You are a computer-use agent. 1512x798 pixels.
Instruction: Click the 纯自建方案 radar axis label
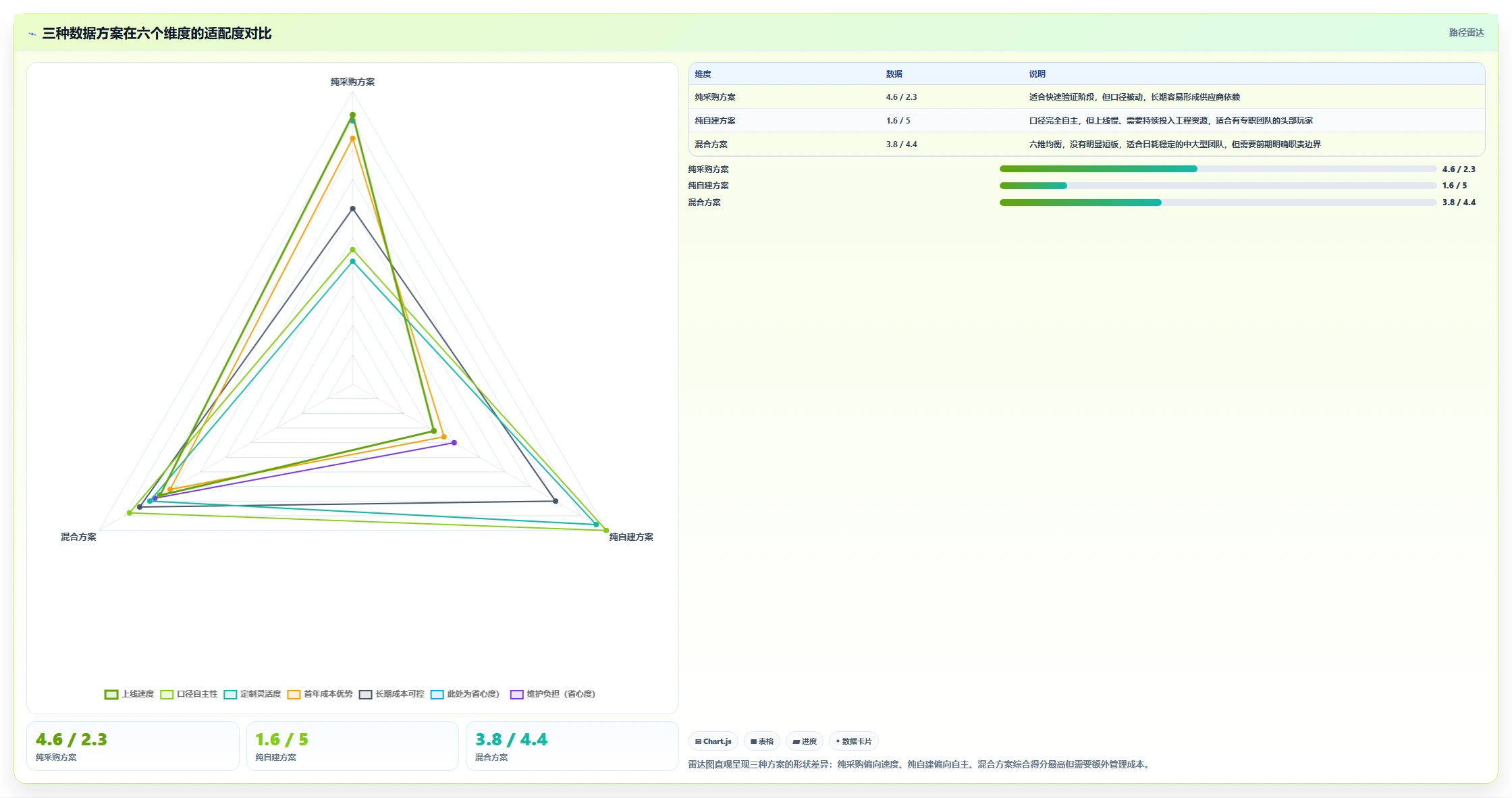point(631,537)
